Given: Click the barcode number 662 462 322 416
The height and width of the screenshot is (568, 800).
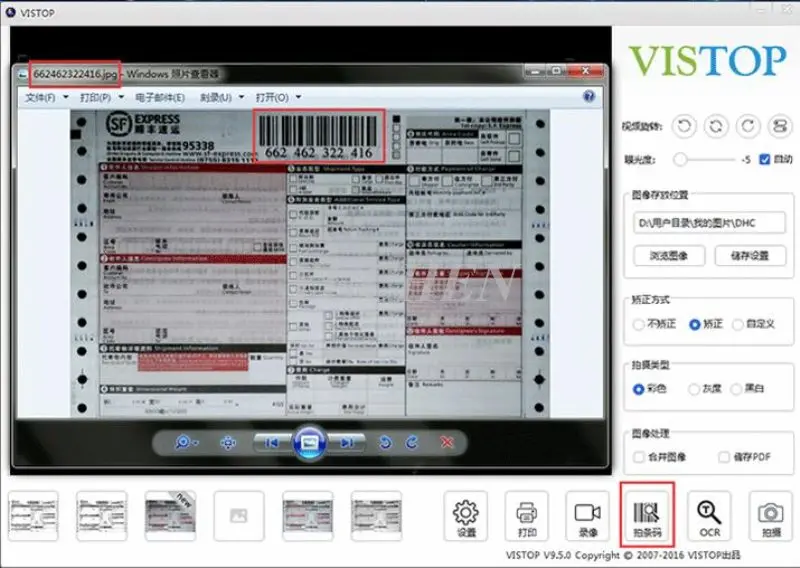Looking at the screenshot, I should (x=318, y=152).
